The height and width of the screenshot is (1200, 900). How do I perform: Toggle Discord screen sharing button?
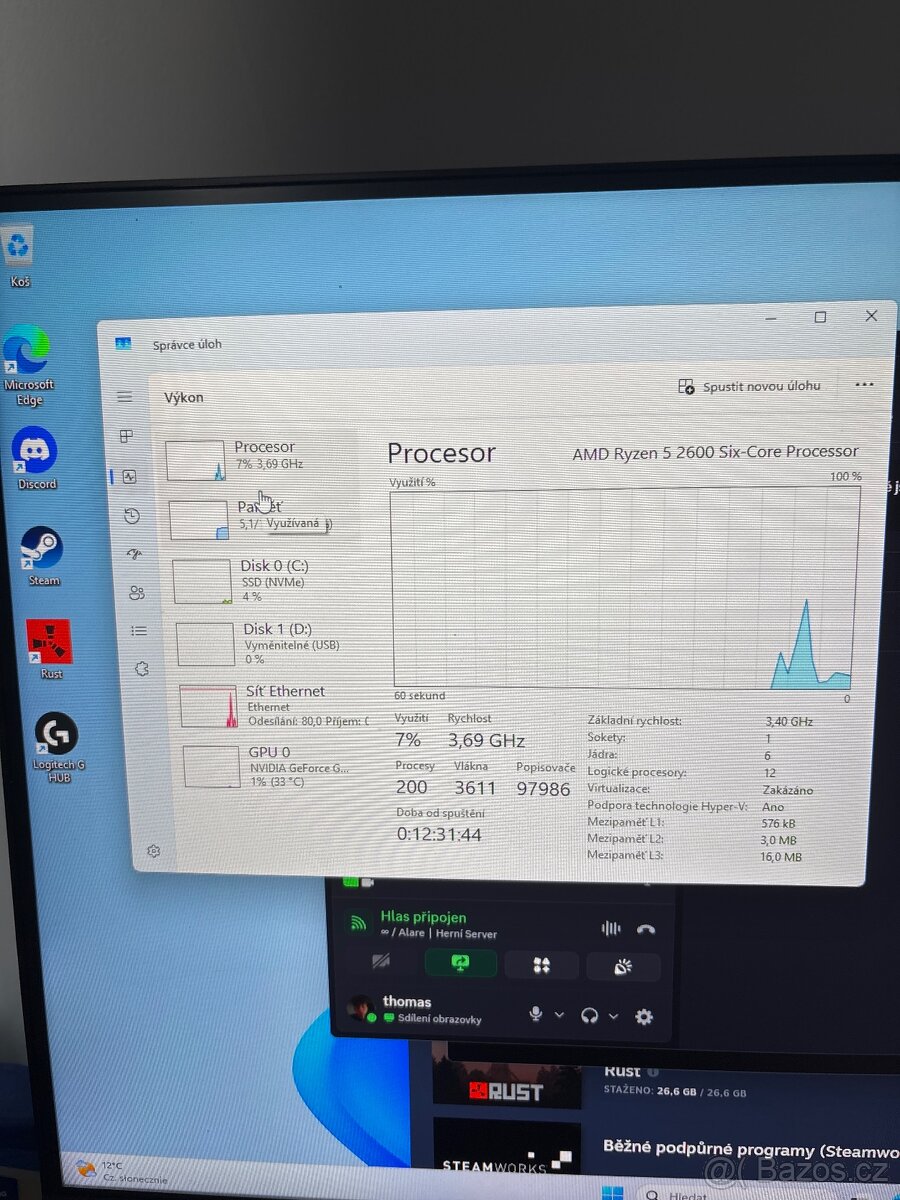click(461, 963)
